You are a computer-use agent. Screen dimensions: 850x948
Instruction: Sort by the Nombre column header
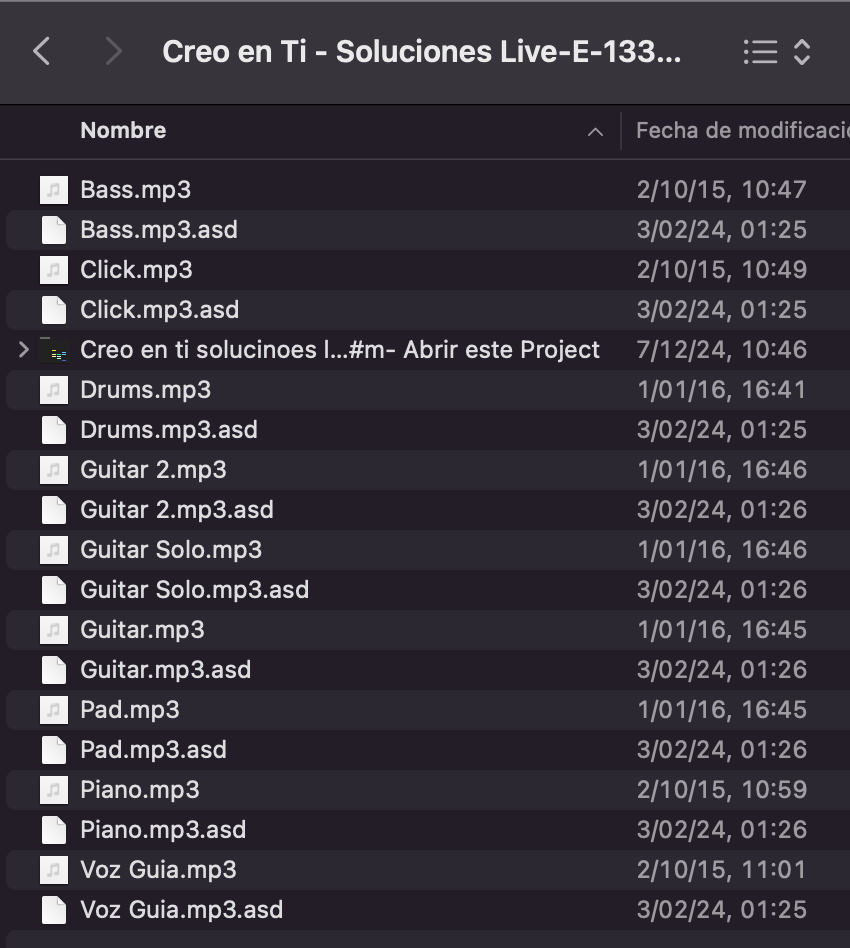click(x=123, y=131)
